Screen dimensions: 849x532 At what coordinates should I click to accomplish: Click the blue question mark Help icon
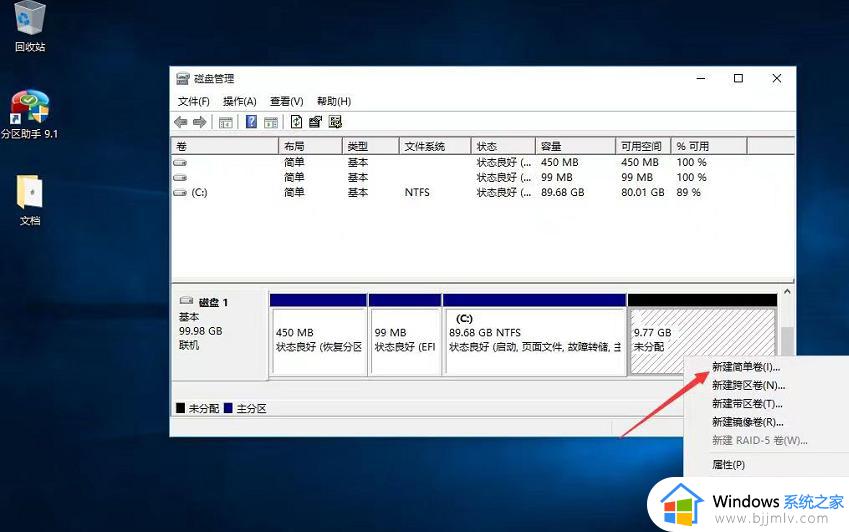click(x=251, y=122)
